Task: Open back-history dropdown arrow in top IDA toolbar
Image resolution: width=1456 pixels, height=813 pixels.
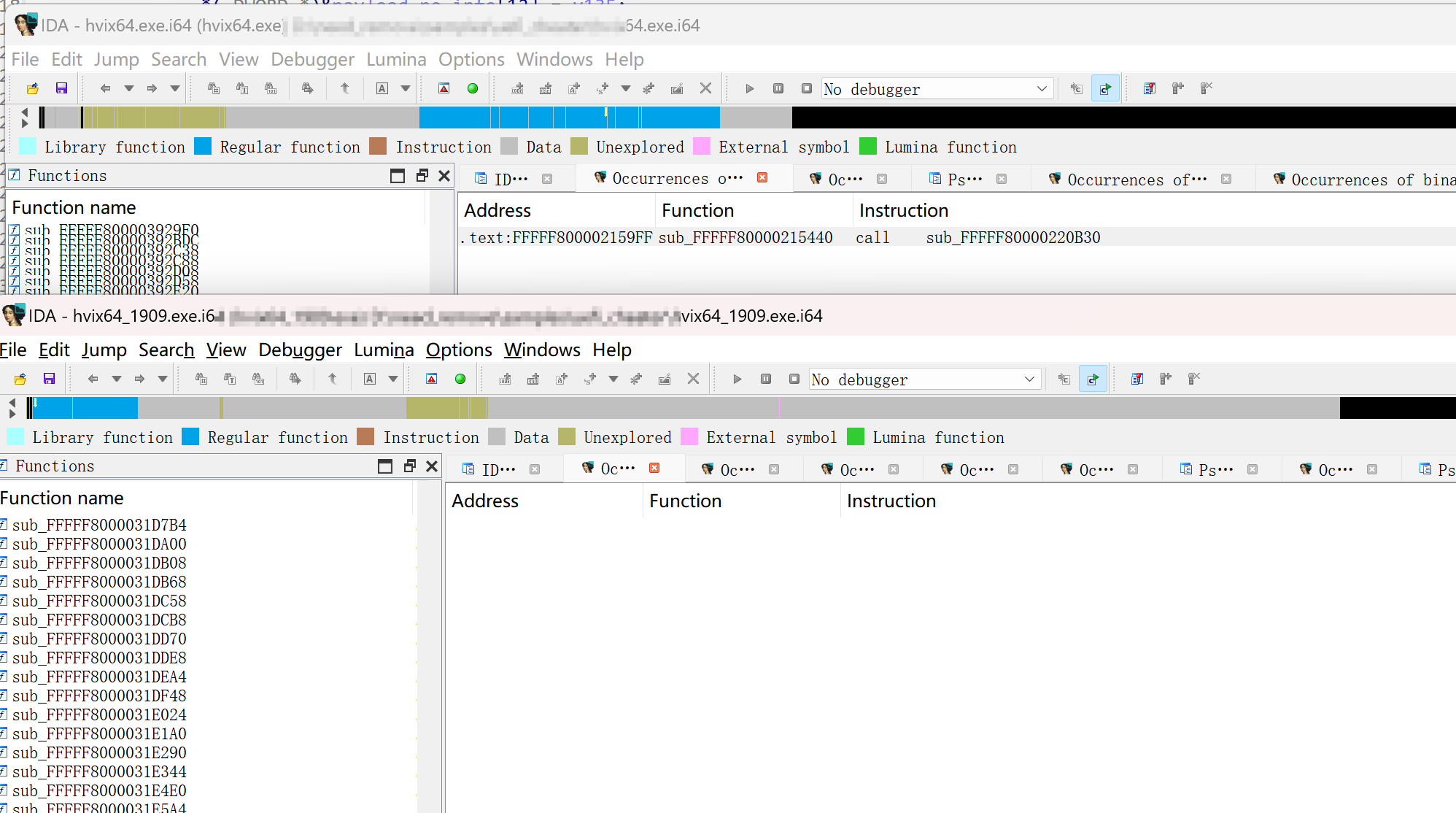Action: (x=128, y=88)
